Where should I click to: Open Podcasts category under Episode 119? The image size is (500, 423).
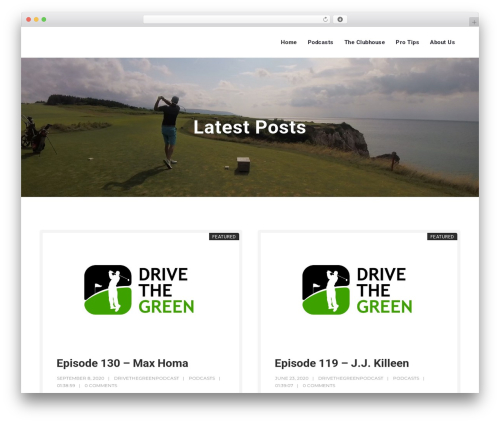click(406, 378)
